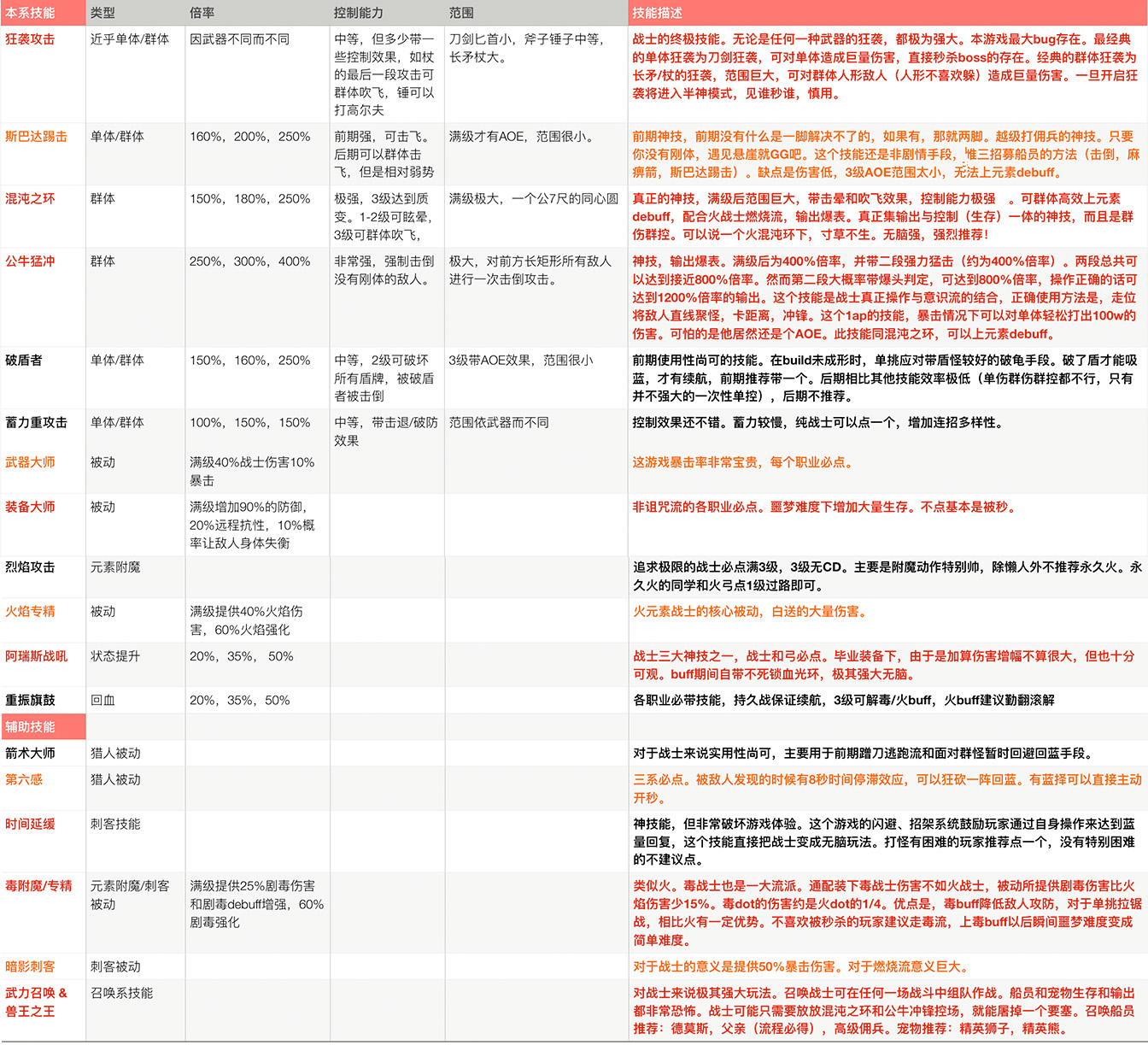Image resolution: width=1148 pixels, height=1045 pixels.
Task: Click the 满级才有AOE range cell
Action: [536, 154]
